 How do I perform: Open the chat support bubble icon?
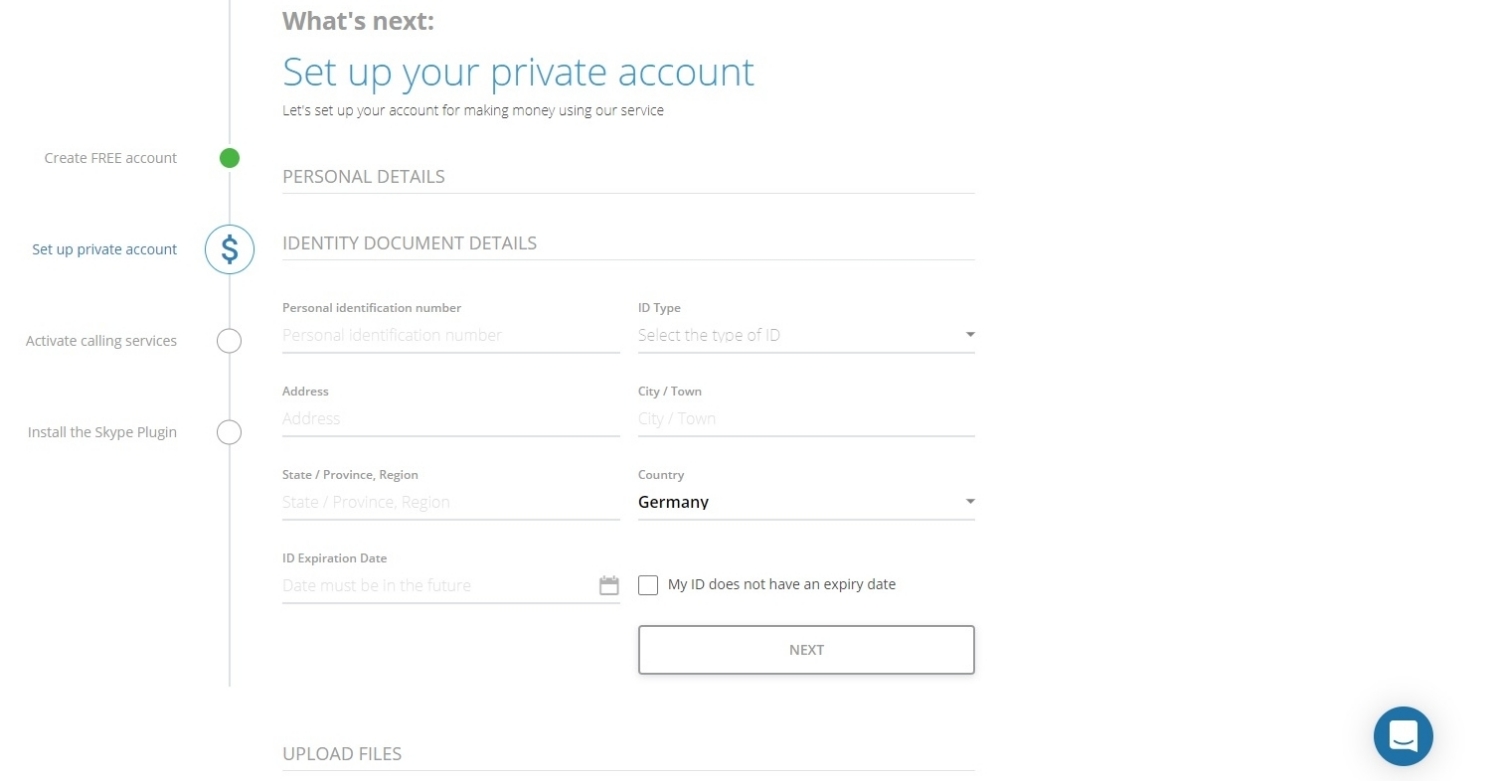point(1403,736)
